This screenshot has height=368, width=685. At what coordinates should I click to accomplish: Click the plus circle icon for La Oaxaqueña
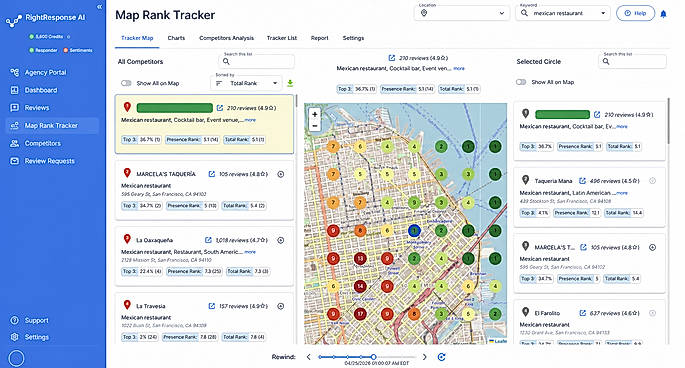point(281,240)
